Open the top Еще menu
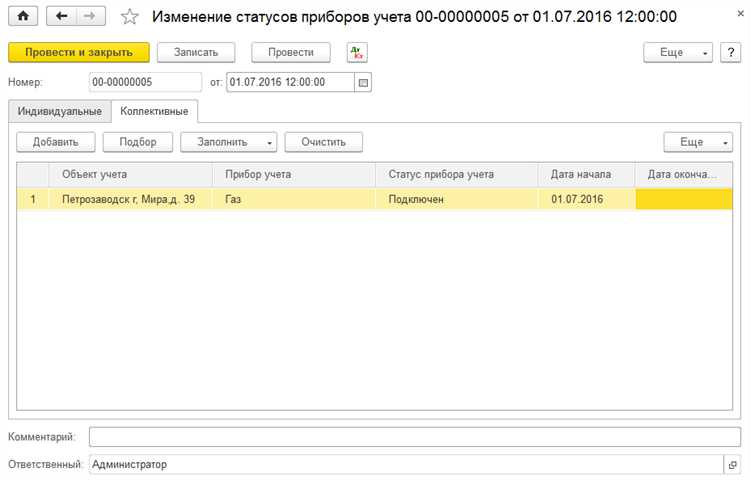This screenshot has width=750, height=480. 678,53
